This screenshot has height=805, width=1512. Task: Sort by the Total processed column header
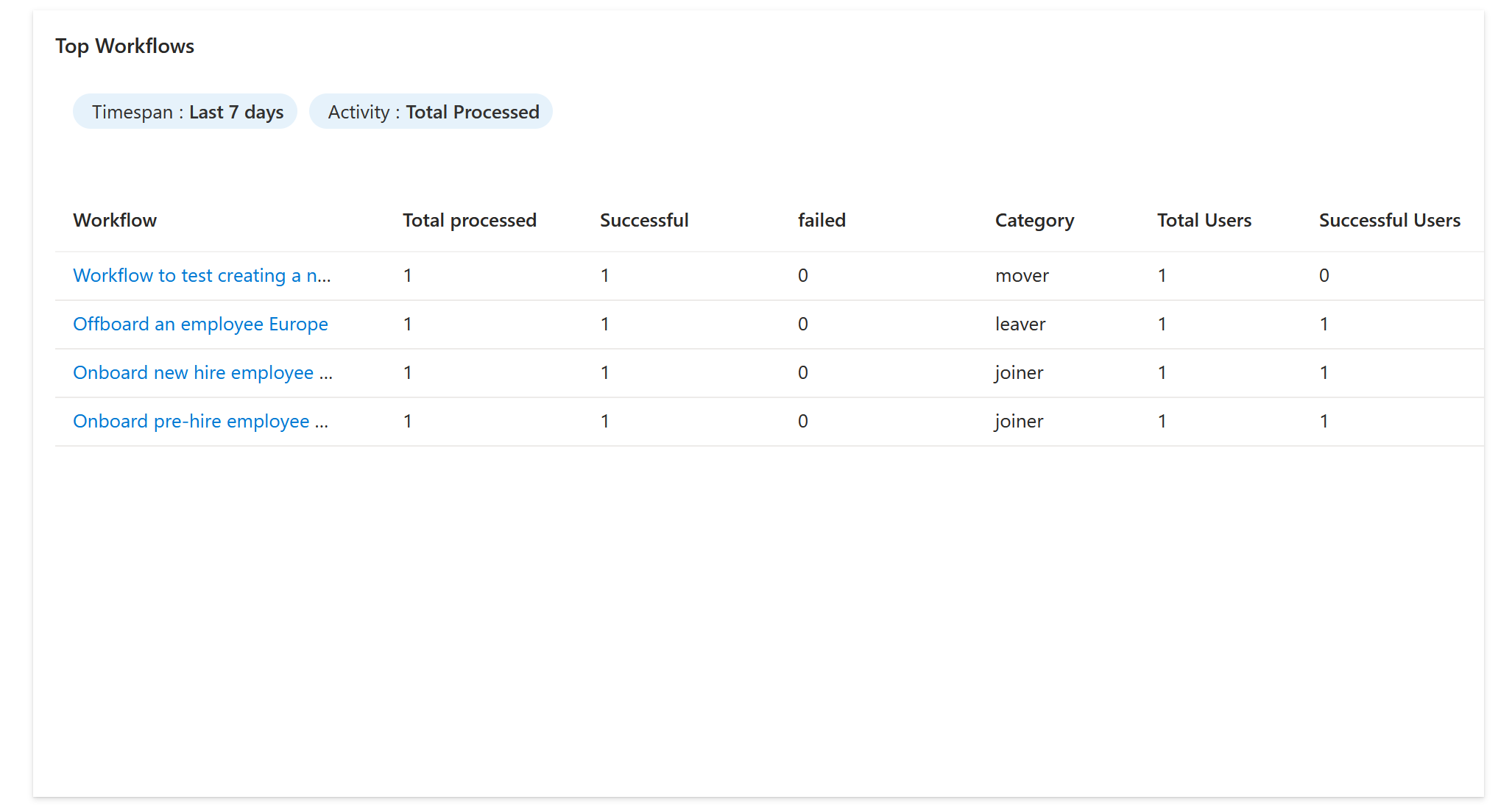tap(469, 219)
